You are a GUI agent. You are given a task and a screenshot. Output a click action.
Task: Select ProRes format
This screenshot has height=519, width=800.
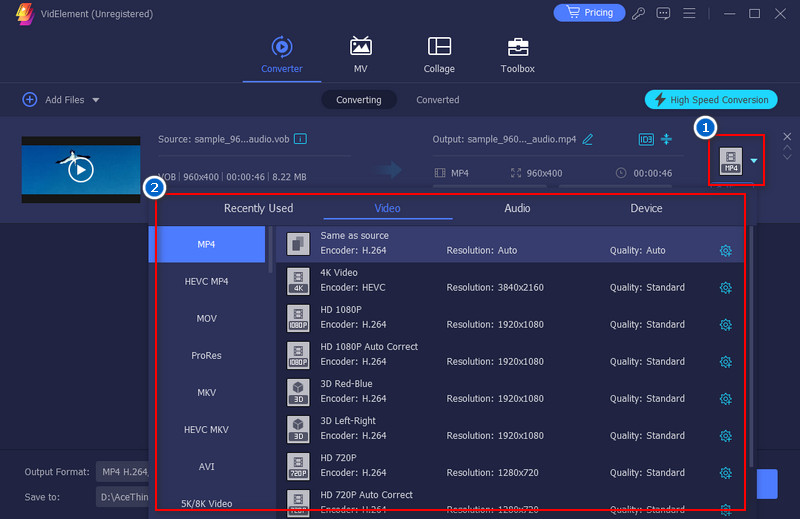[x=207, y=355]
